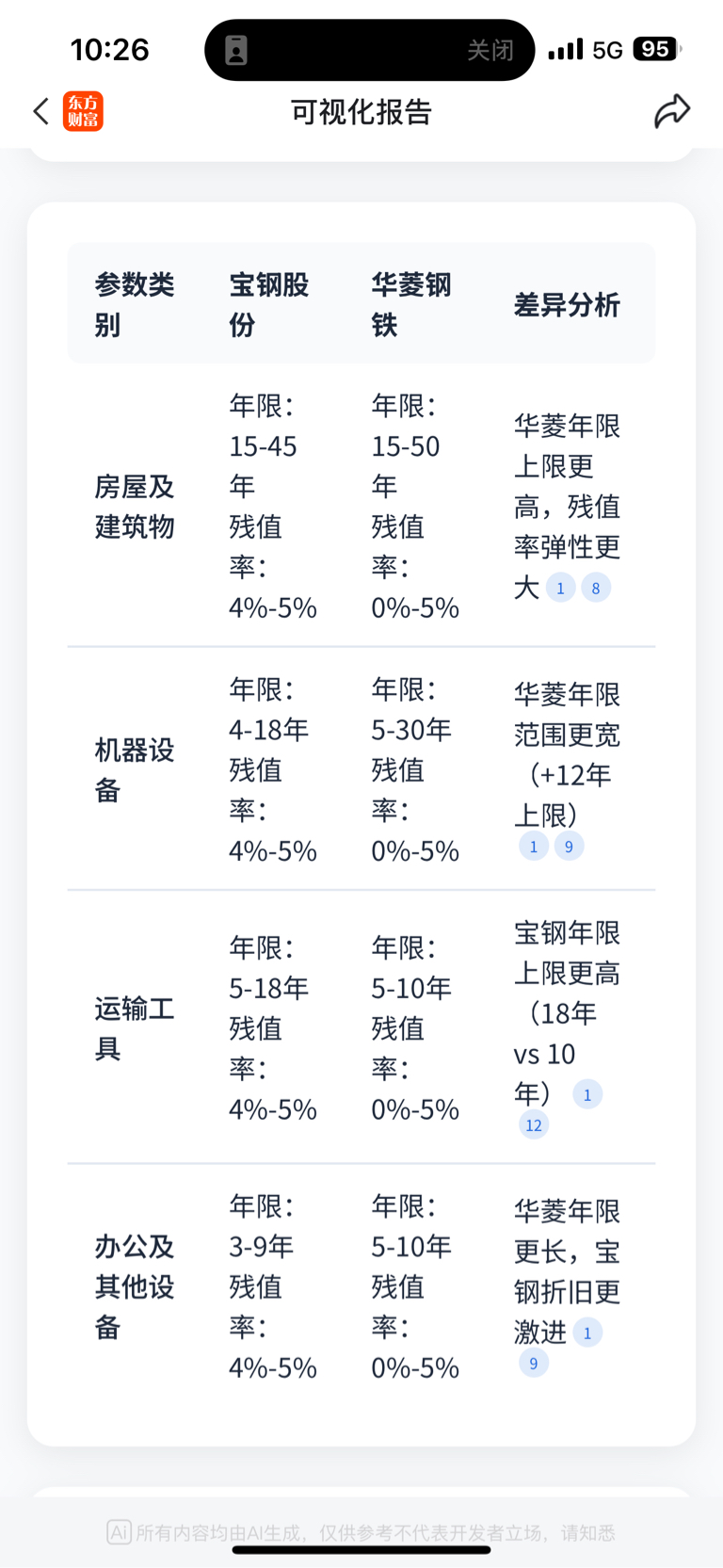Select the 参数类别 column header

tap(135, 304)
